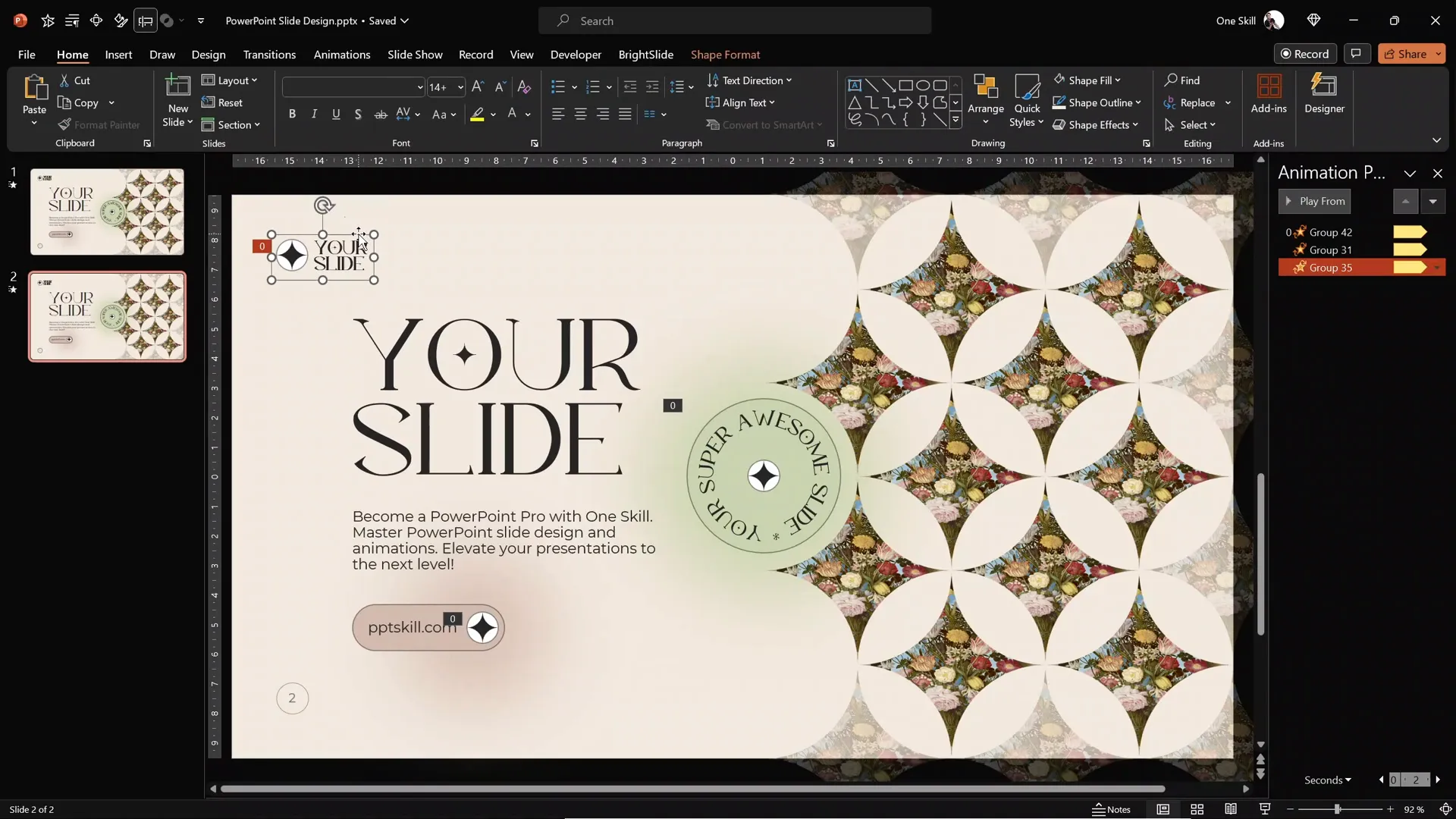Increase list indent level

click(652, 87)
